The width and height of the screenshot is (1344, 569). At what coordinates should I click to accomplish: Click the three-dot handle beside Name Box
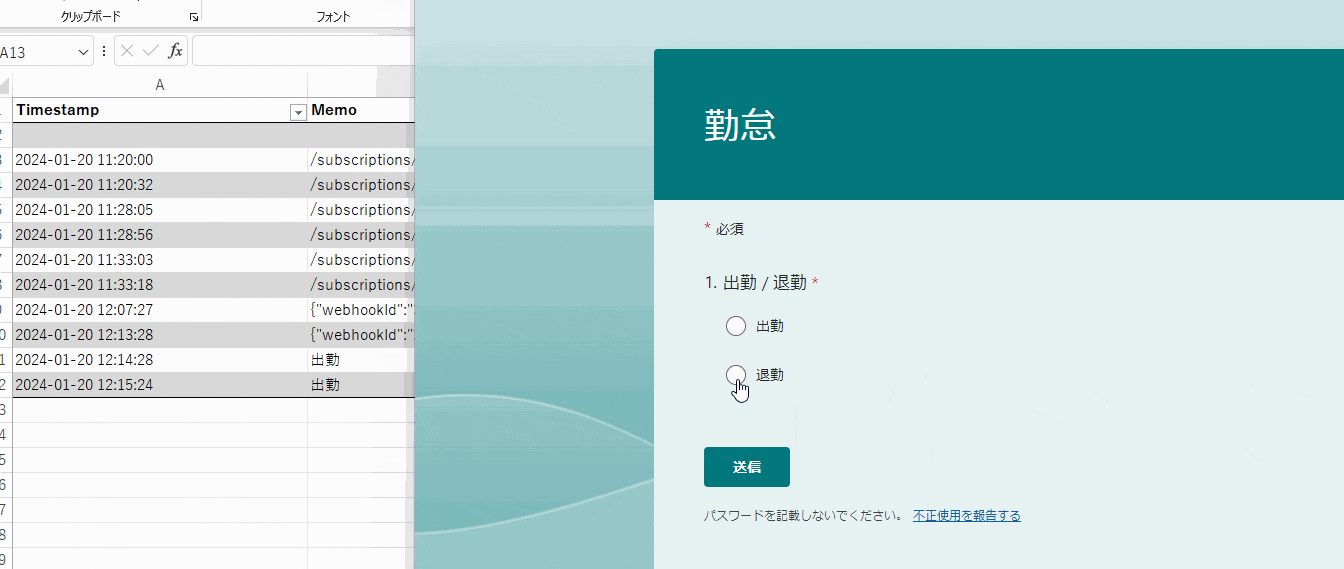[104, 51]
